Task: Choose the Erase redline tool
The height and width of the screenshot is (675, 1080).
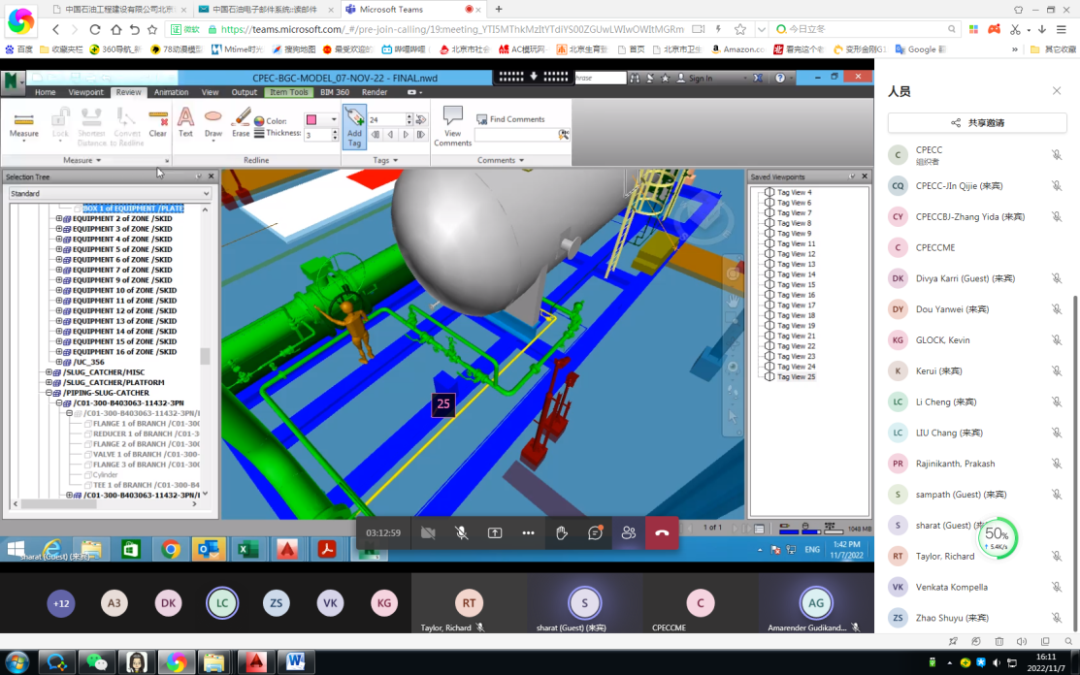Action: pyautogui.click(x=240, y=123)
